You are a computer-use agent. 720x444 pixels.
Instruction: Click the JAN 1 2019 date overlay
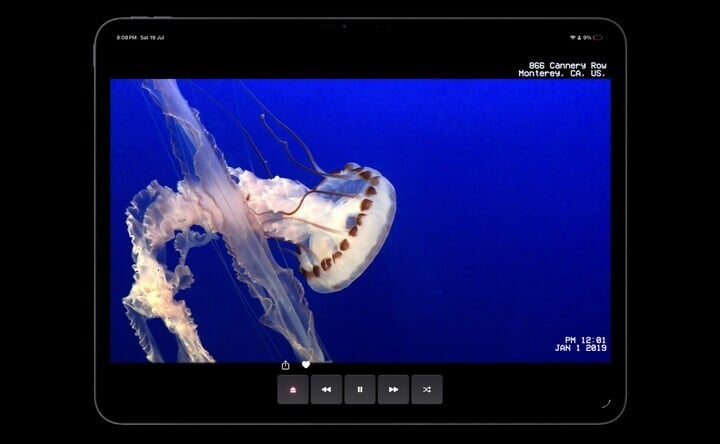[x=581, y=348]
